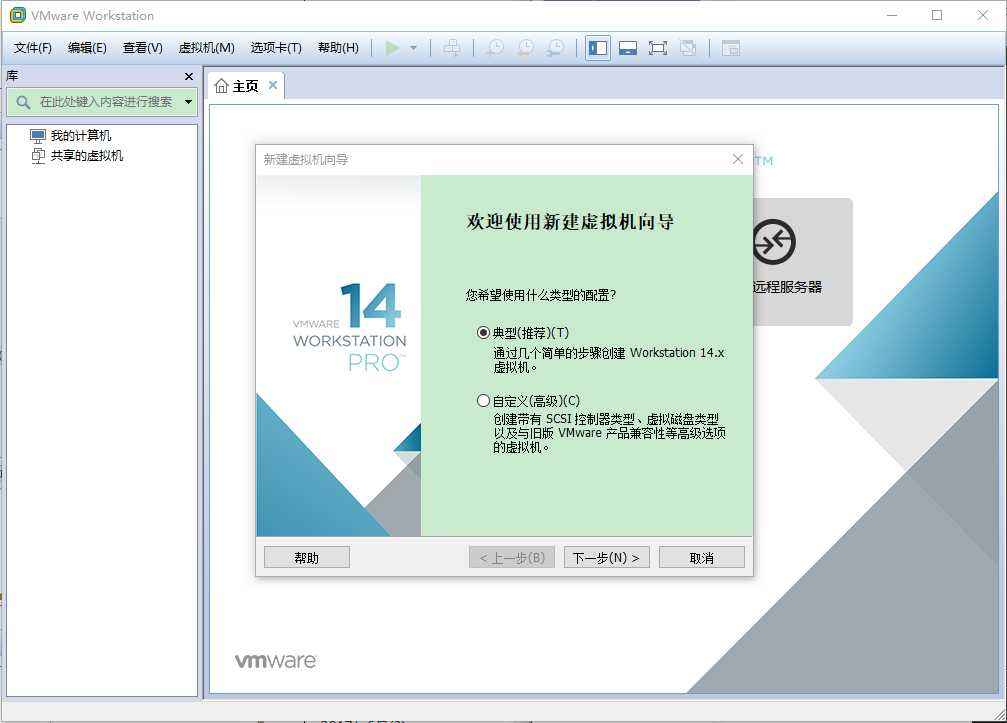Click the console view toolbar icon
This screenshot has width=1007, height=723.
point(731,48)
